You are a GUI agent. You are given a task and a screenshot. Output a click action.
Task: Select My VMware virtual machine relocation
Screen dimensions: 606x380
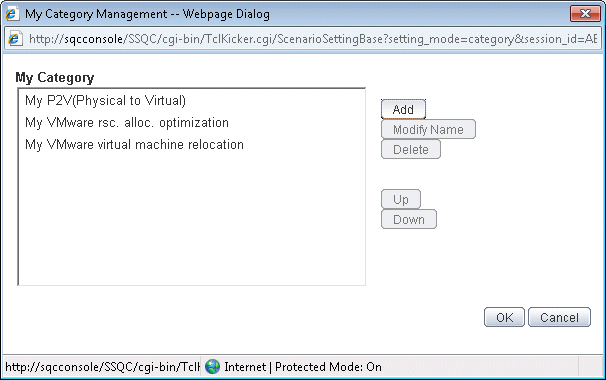[x=134, y=145]
